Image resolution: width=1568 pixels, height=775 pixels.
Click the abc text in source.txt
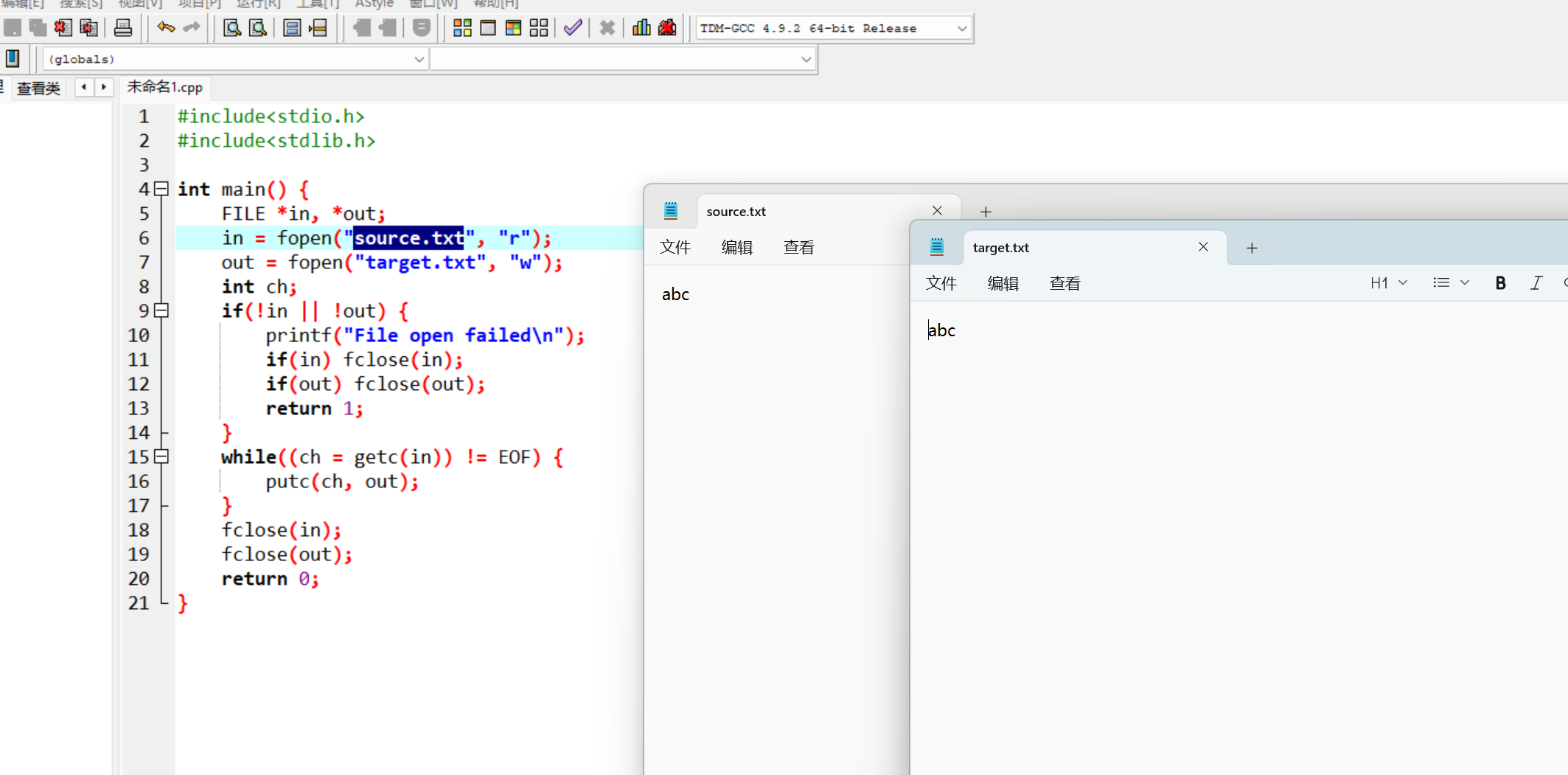pyautogui.click(x=675, y=294)
